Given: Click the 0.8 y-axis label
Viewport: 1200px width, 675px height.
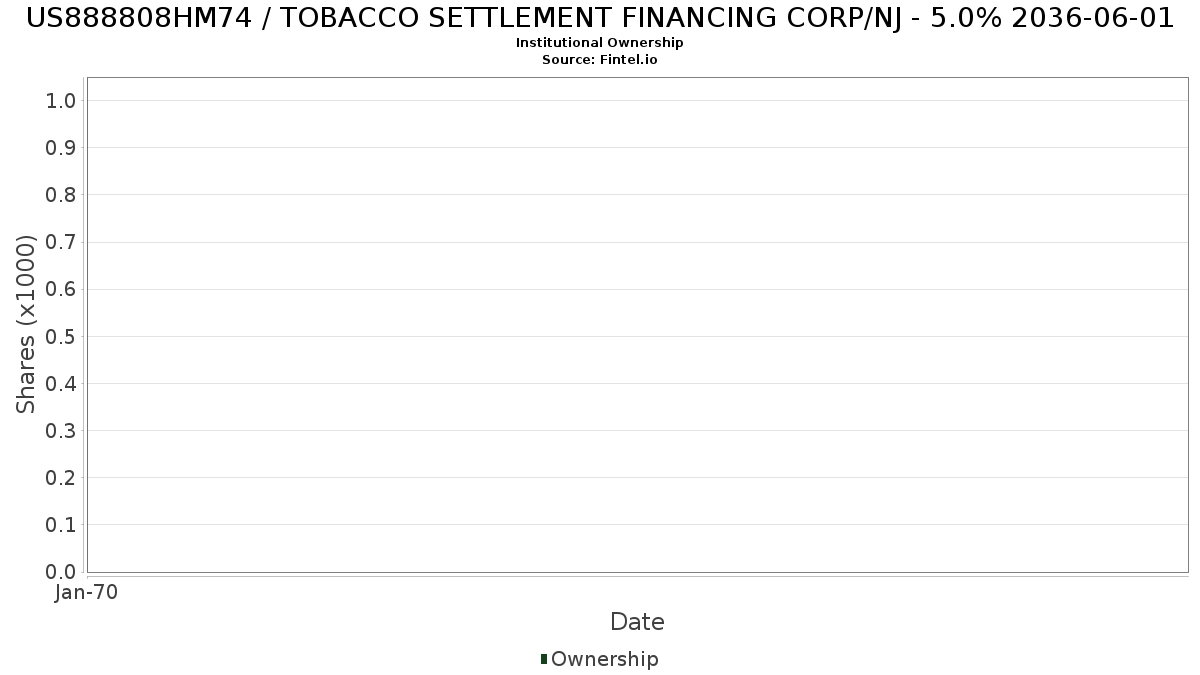Looking at the screenshot, I should [x=61, y=195].
